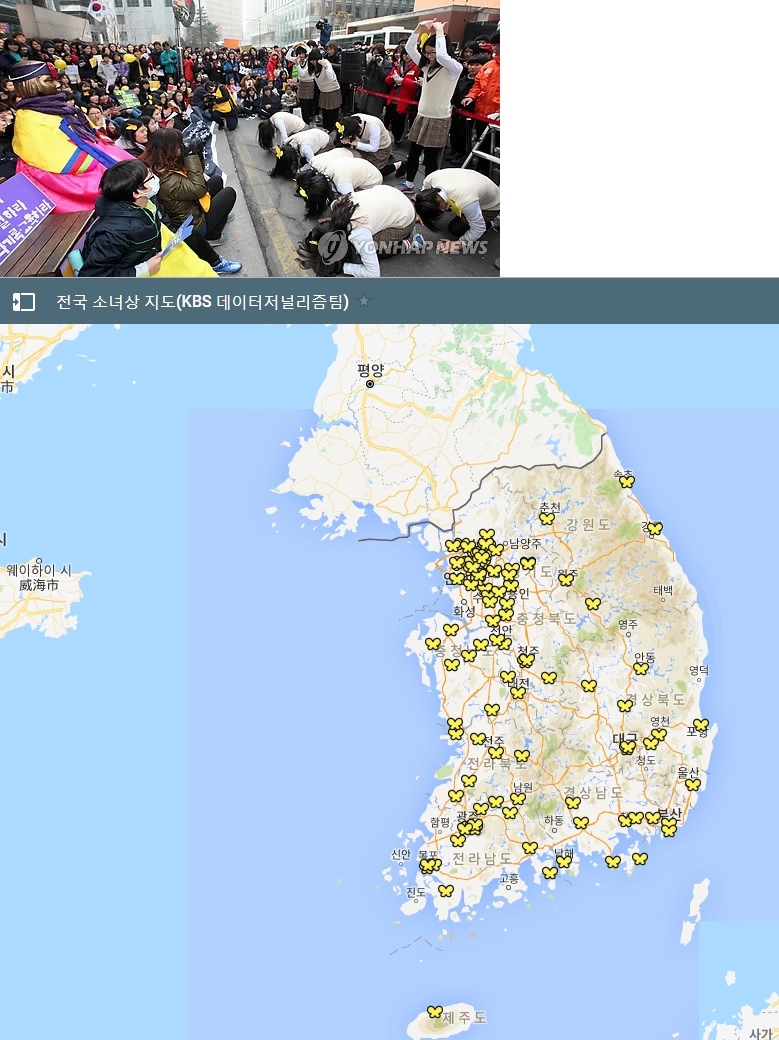Click the butterfly marker on Jeju Island
Image resolution: width=779 pixels, height=1040 pixels.
point(434,1012)
